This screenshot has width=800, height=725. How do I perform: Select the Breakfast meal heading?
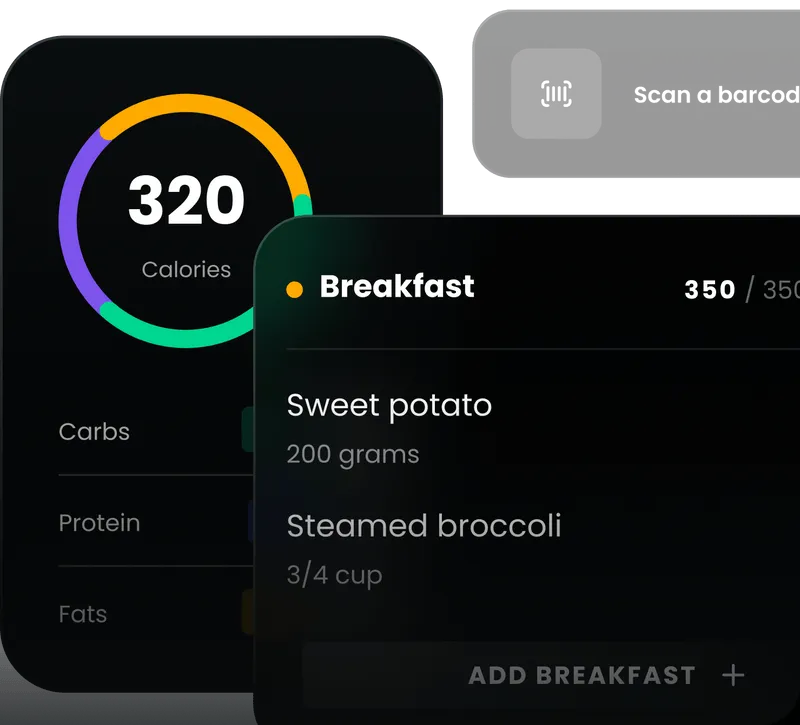click(x=397, y=287)
